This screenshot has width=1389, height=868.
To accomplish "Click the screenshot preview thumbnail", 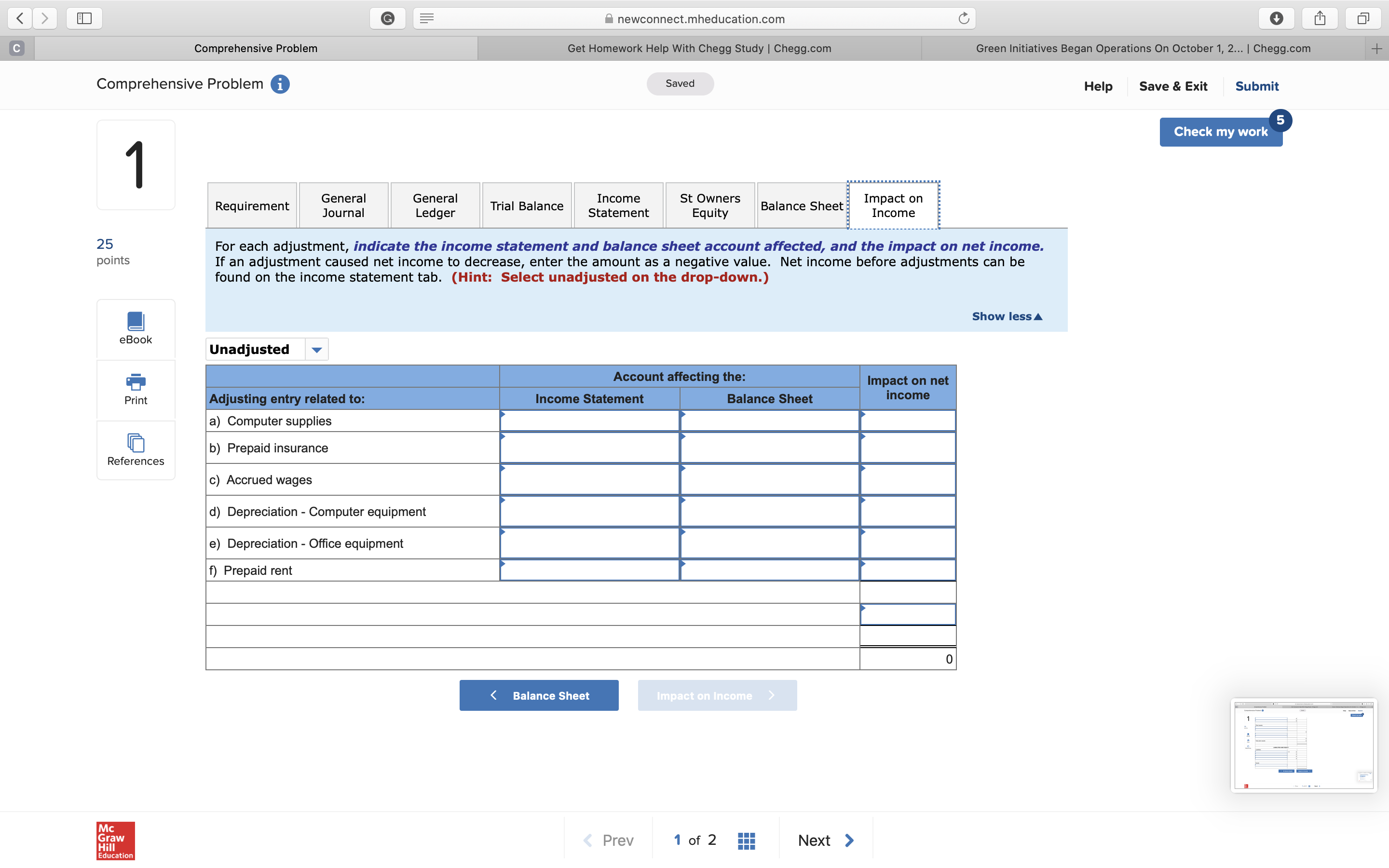I will (x=1304, y=746).
